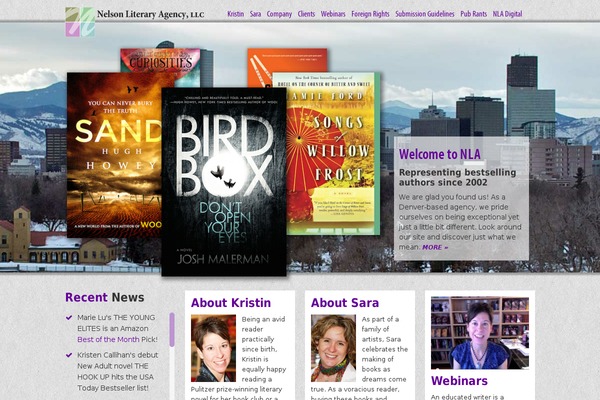The image size is (600, 400).
Task: Open the Kristin menu item
Action: 235,14
